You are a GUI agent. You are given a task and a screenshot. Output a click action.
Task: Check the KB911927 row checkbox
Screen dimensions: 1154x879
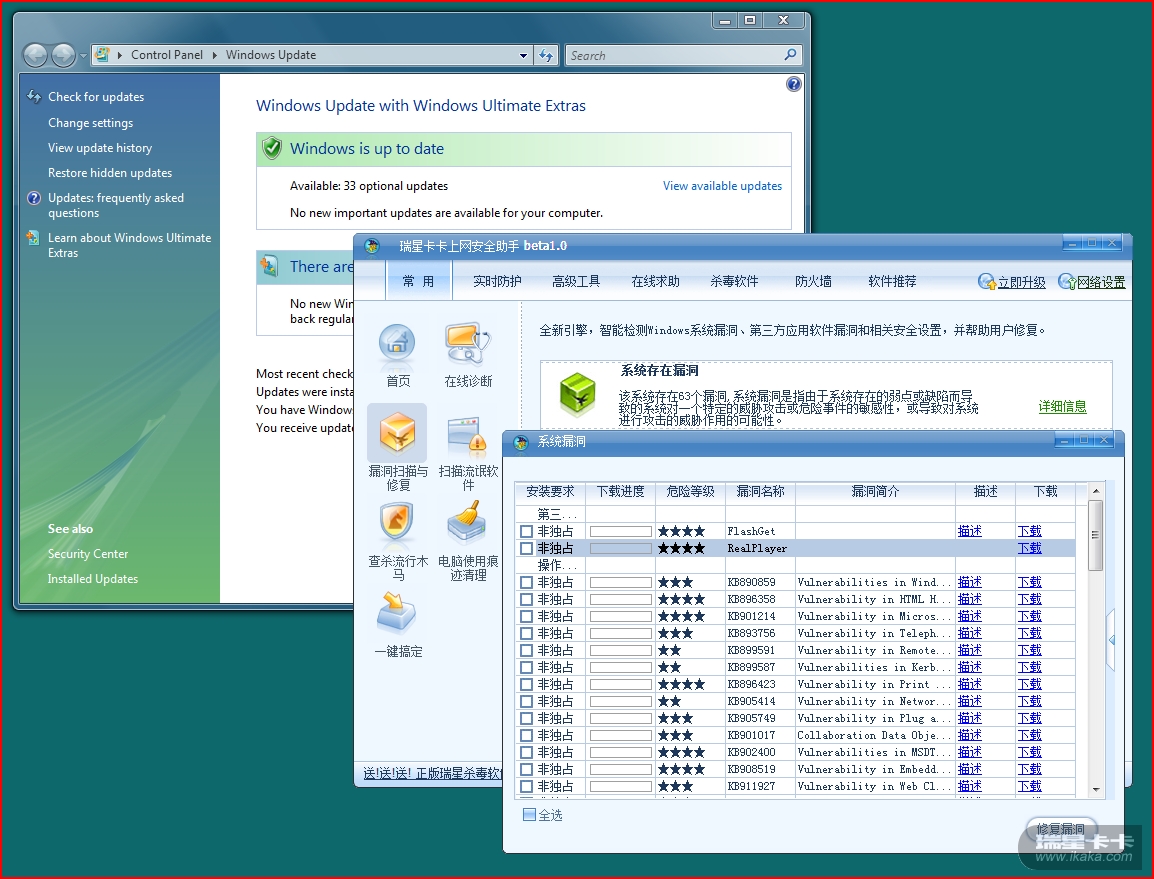click(x=526, y=787)
